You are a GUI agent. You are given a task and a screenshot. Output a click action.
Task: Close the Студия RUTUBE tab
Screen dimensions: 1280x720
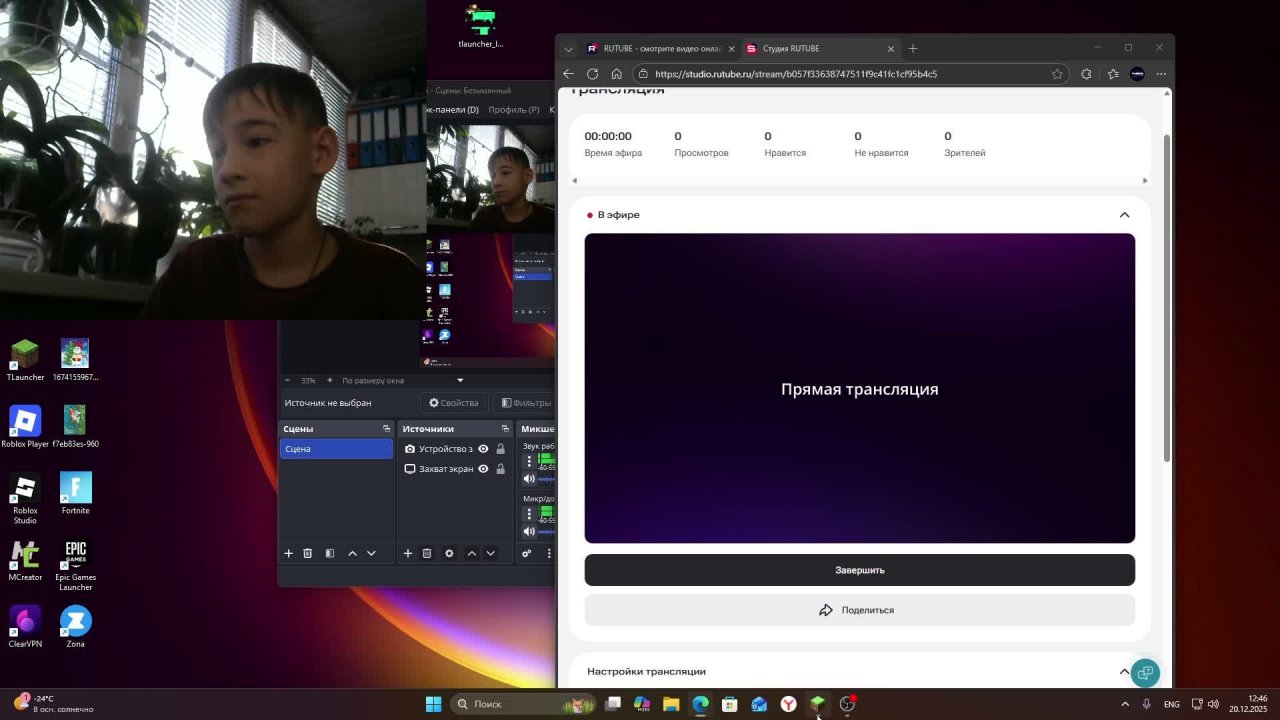[891, 49]
